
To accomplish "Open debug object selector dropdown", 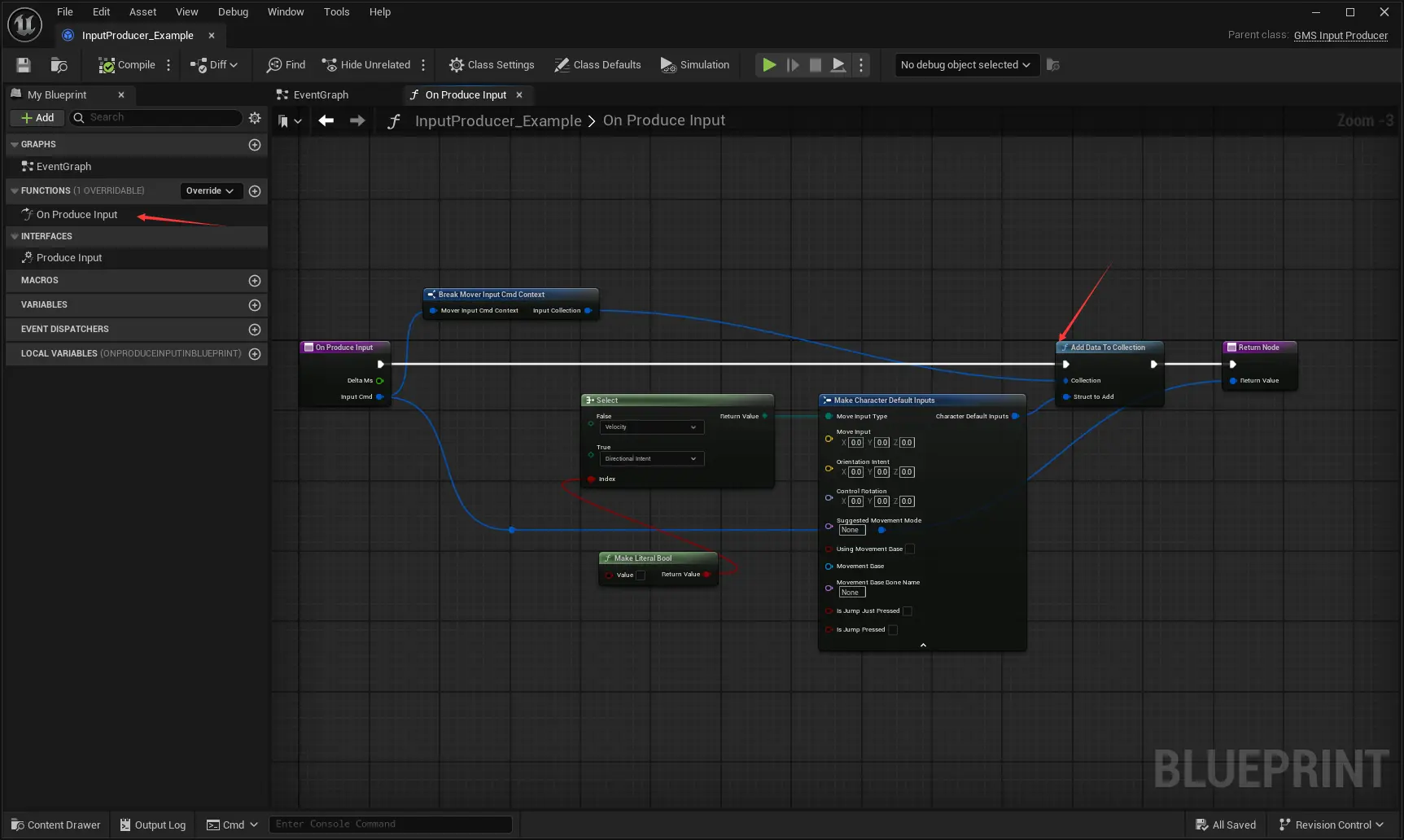I will tap(966, 65).
